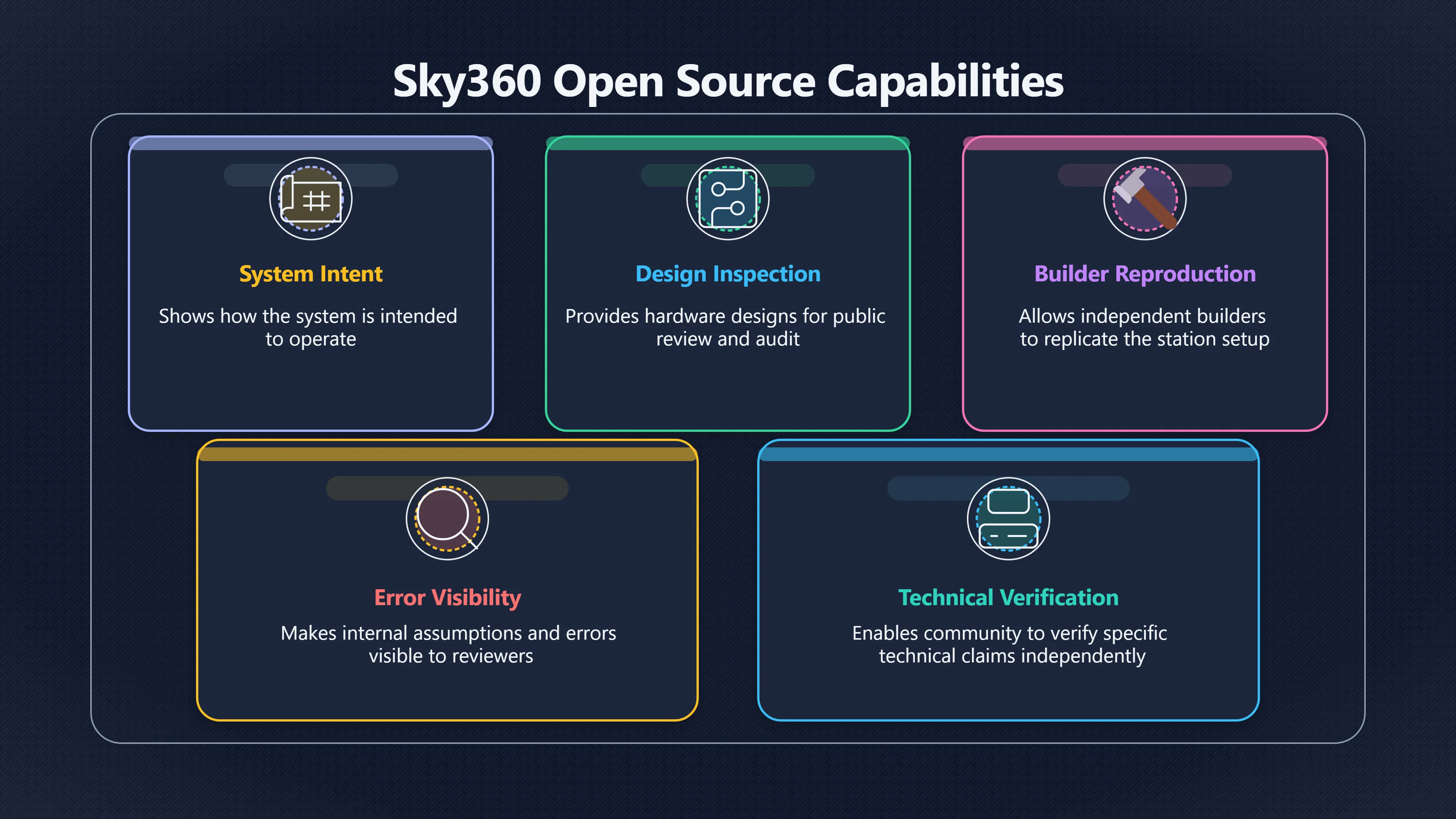Viewport: 1456px width, 819px height.
Task: Click the hammer icon above Builder Reproduction
Action: pyautogui.click(x=1145, y=198)
